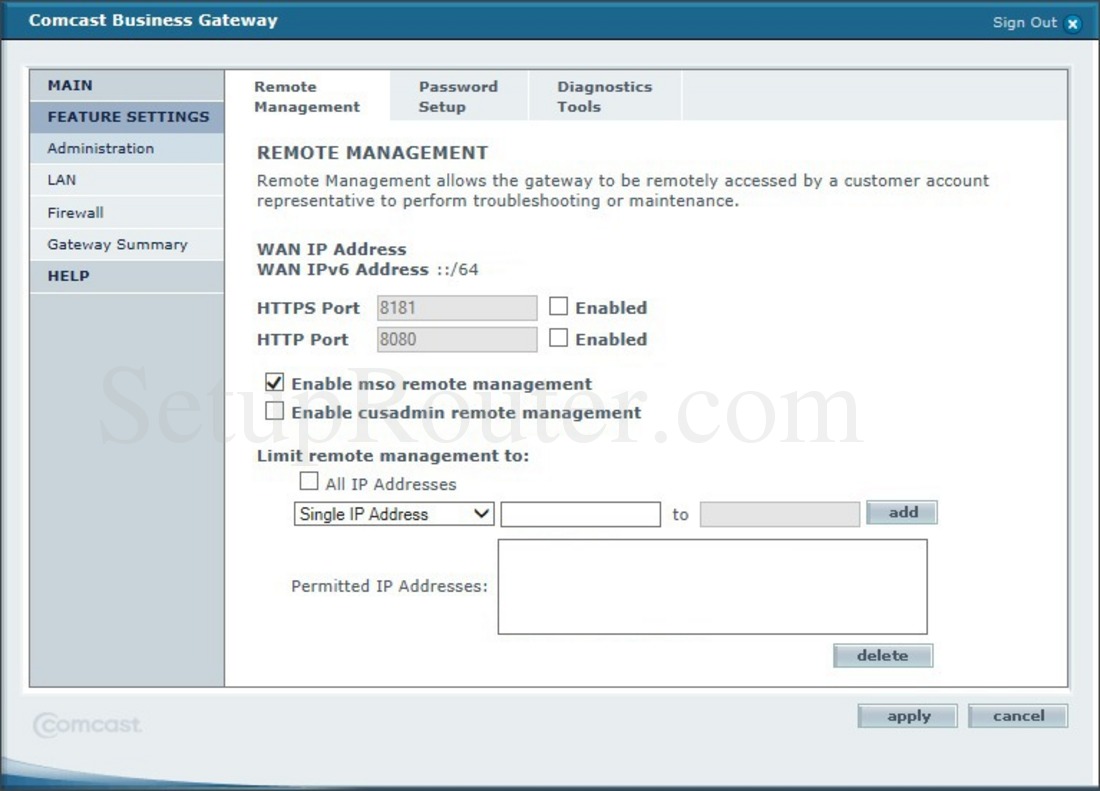Image resolution: width=1100 pixels, height=791 pixels.
Task: Click the add button
Action: [901, 512]
